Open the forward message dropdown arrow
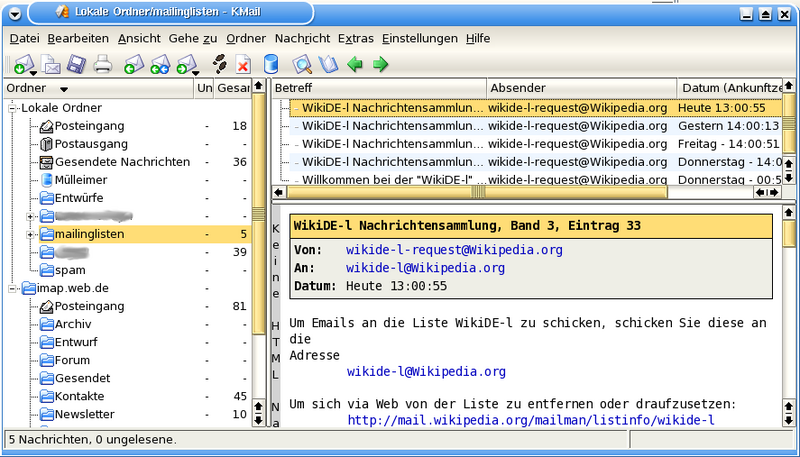800x457 pixels. coord(197,72)
